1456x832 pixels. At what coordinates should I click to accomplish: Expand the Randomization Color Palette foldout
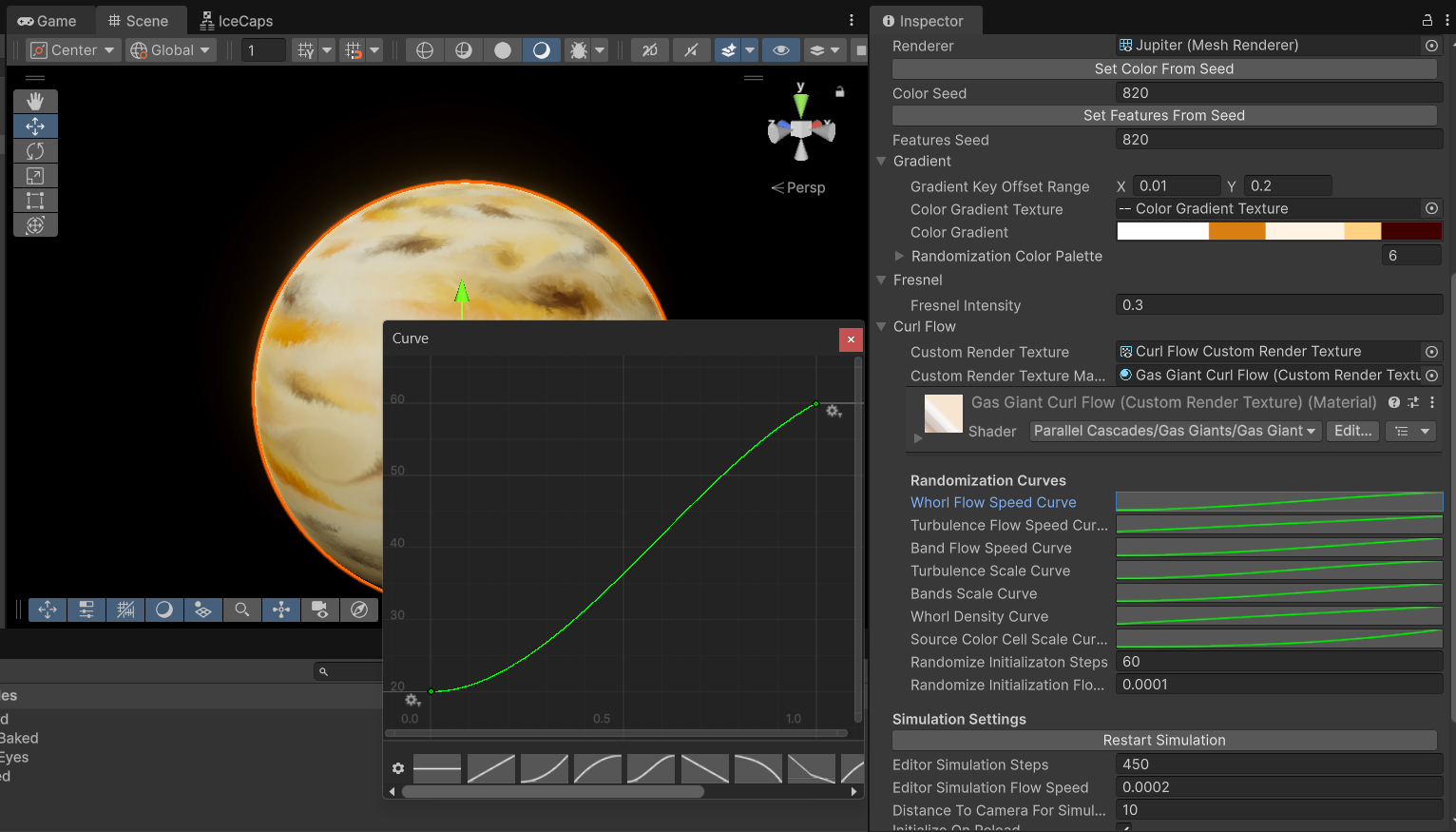[x=899, y=256]
